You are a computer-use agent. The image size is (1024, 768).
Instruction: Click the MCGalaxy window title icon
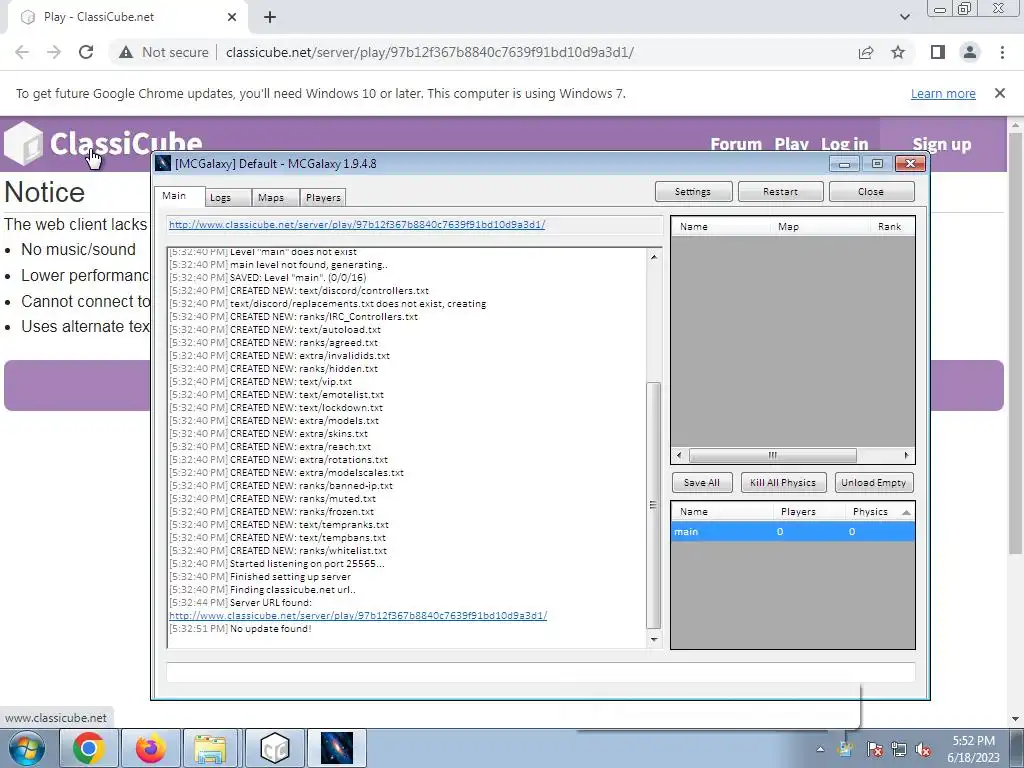click(163, 163)
